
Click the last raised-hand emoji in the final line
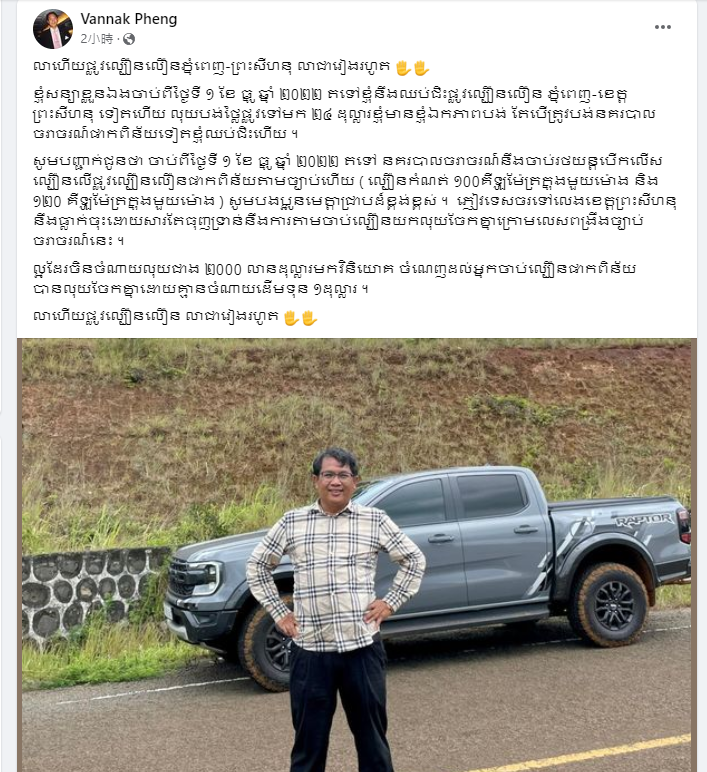[310, 318]
